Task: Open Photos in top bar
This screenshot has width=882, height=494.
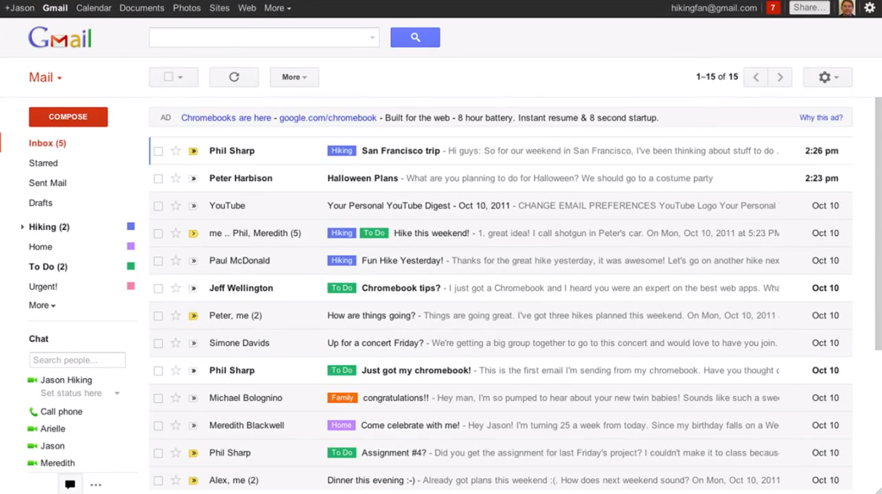Action: click(x=187, y=8)
